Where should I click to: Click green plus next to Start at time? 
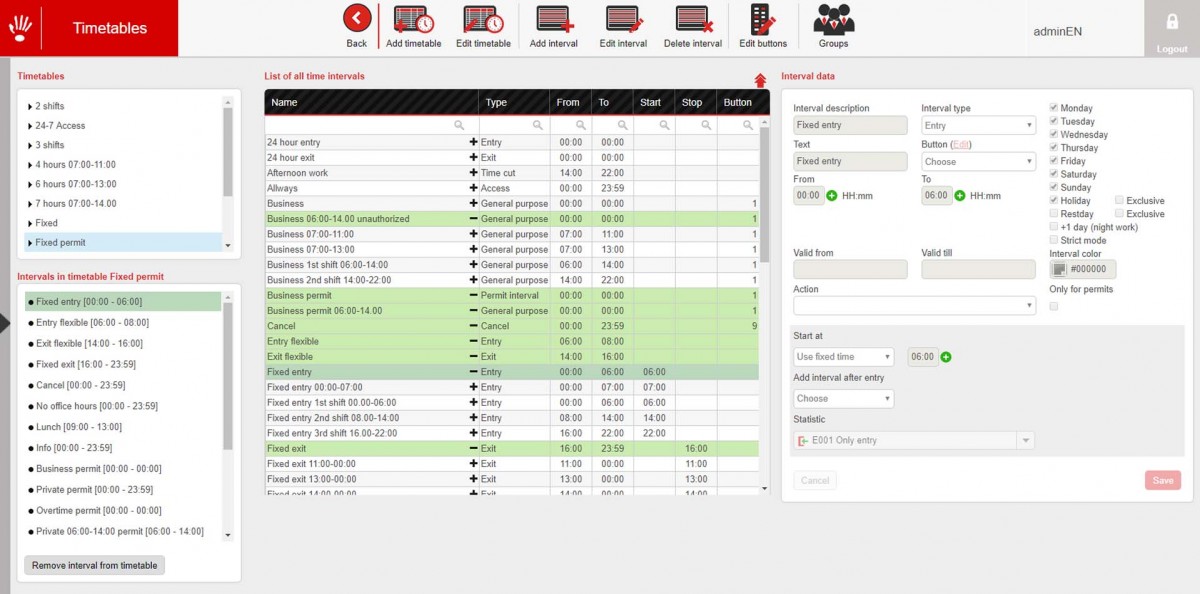[946, 357]
